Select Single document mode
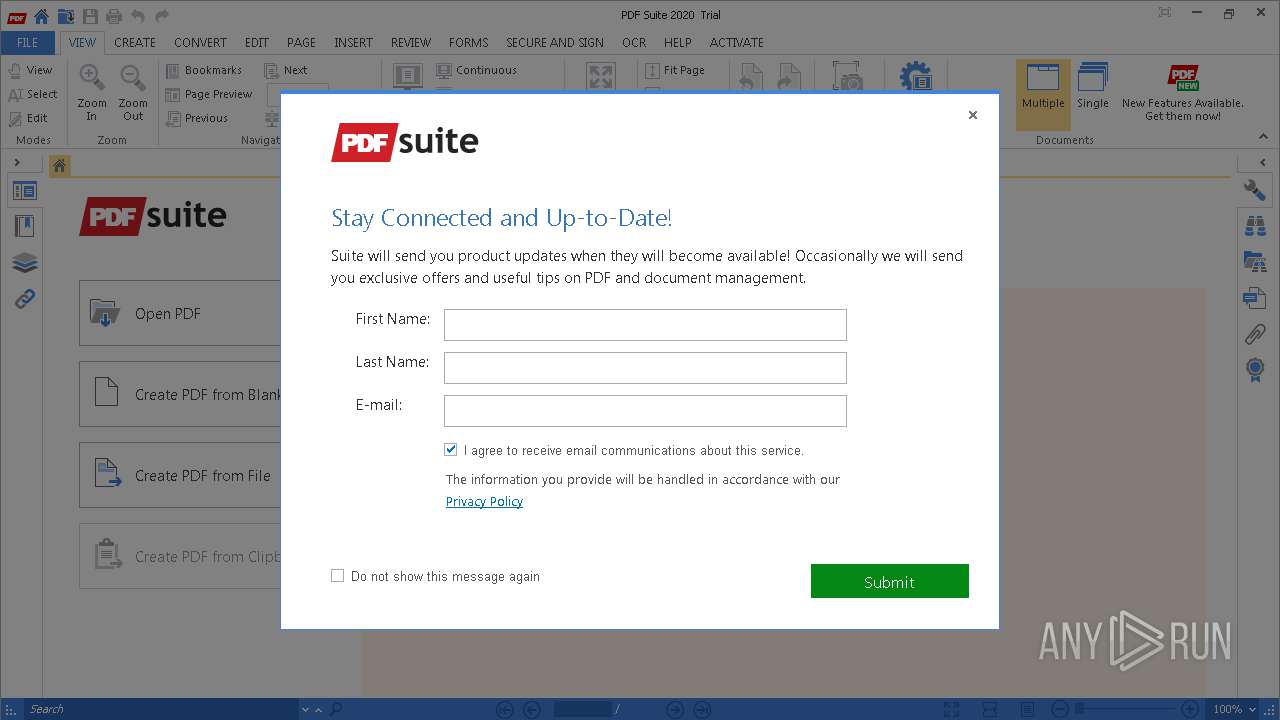Screen dimensions: 1280x720 pyautogui.click(x=1093, y=88)
